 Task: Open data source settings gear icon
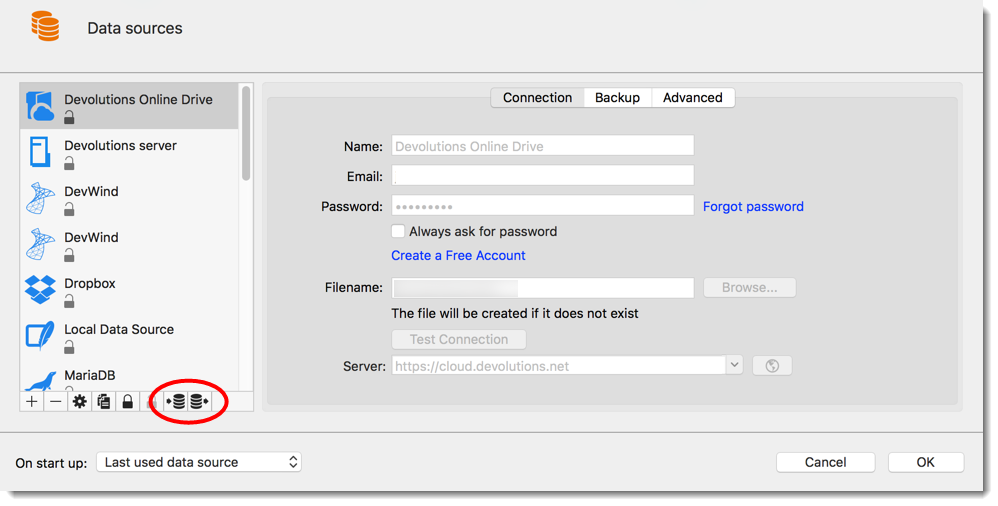[x=80, y=402]
